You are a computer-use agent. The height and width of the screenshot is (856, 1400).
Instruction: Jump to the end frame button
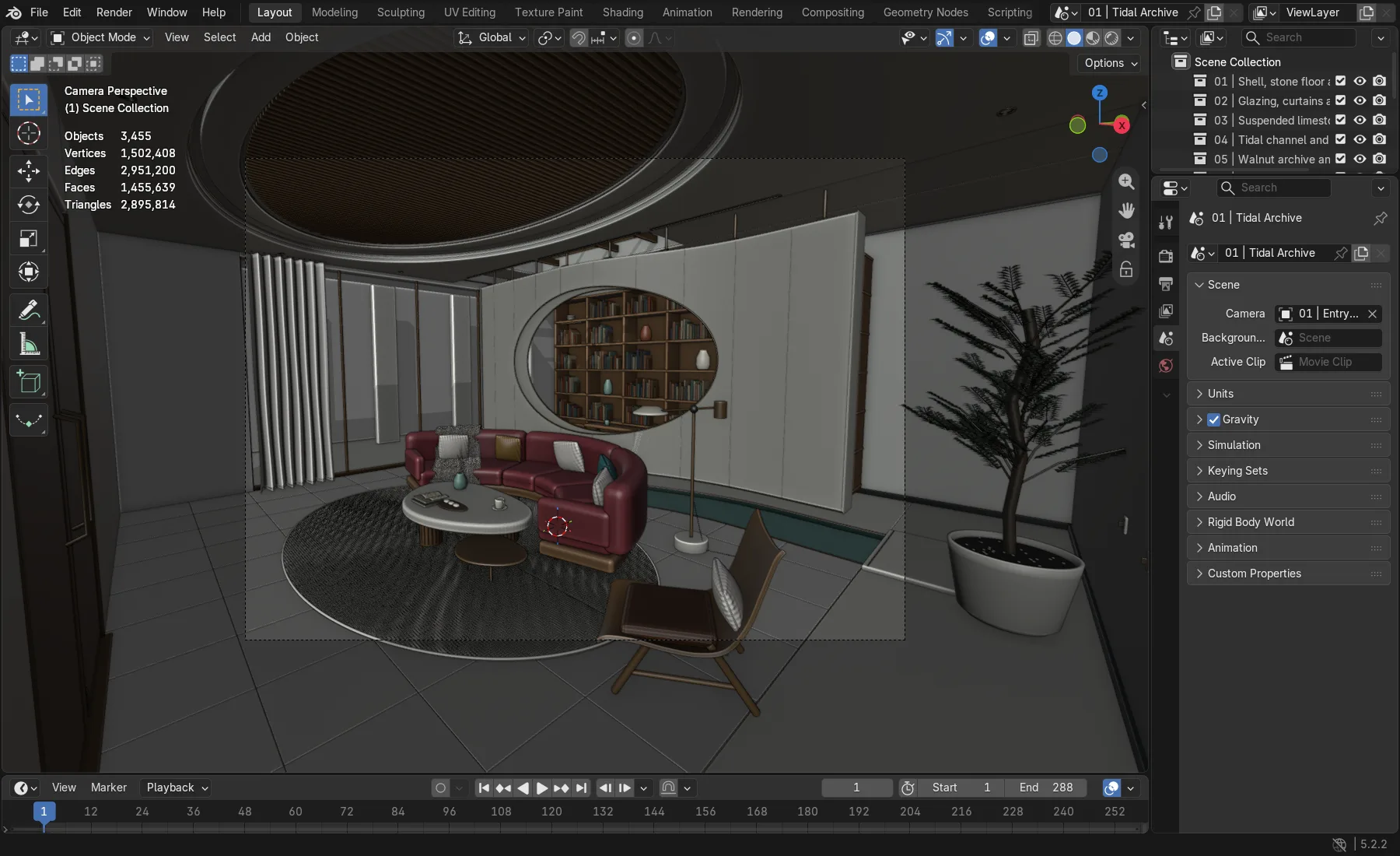click(x=581, y=788)
